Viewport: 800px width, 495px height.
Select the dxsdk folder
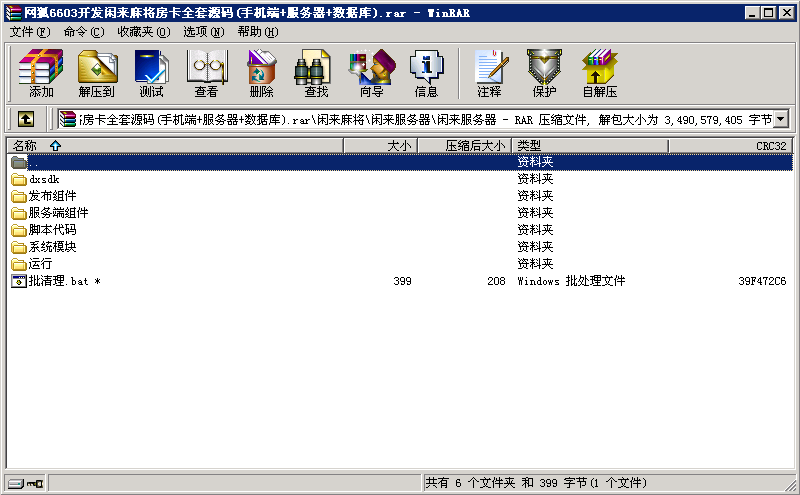[44, 179]
